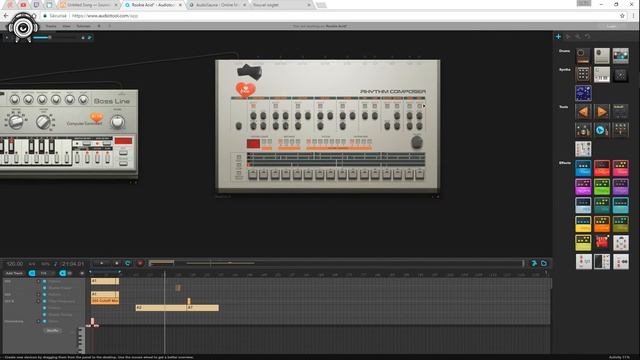Select the left-pointing orange arrow tool
Viewport: 640px width, 360px height.
pos(583,111)
